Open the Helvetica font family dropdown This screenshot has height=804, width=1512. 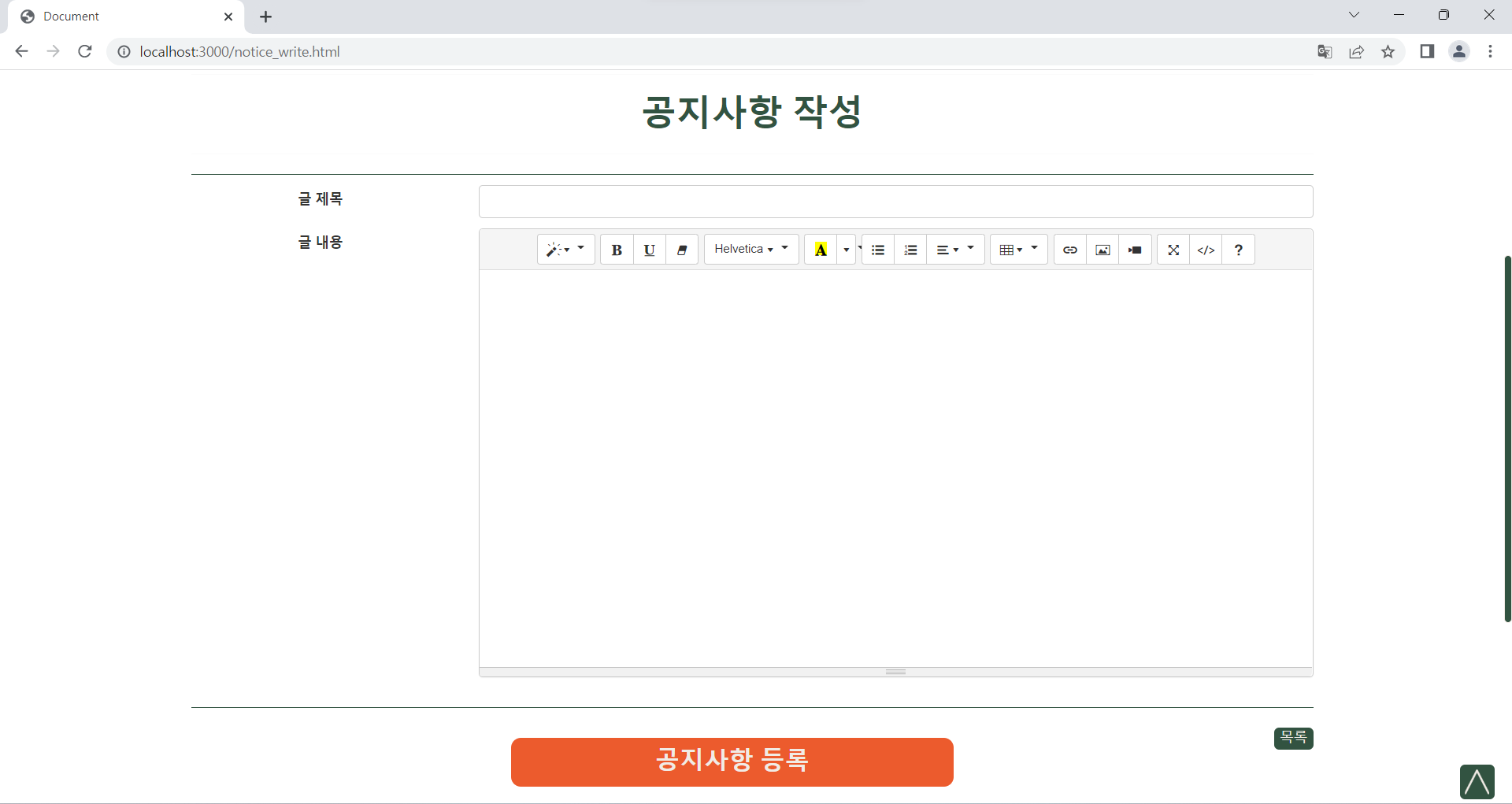751,250
